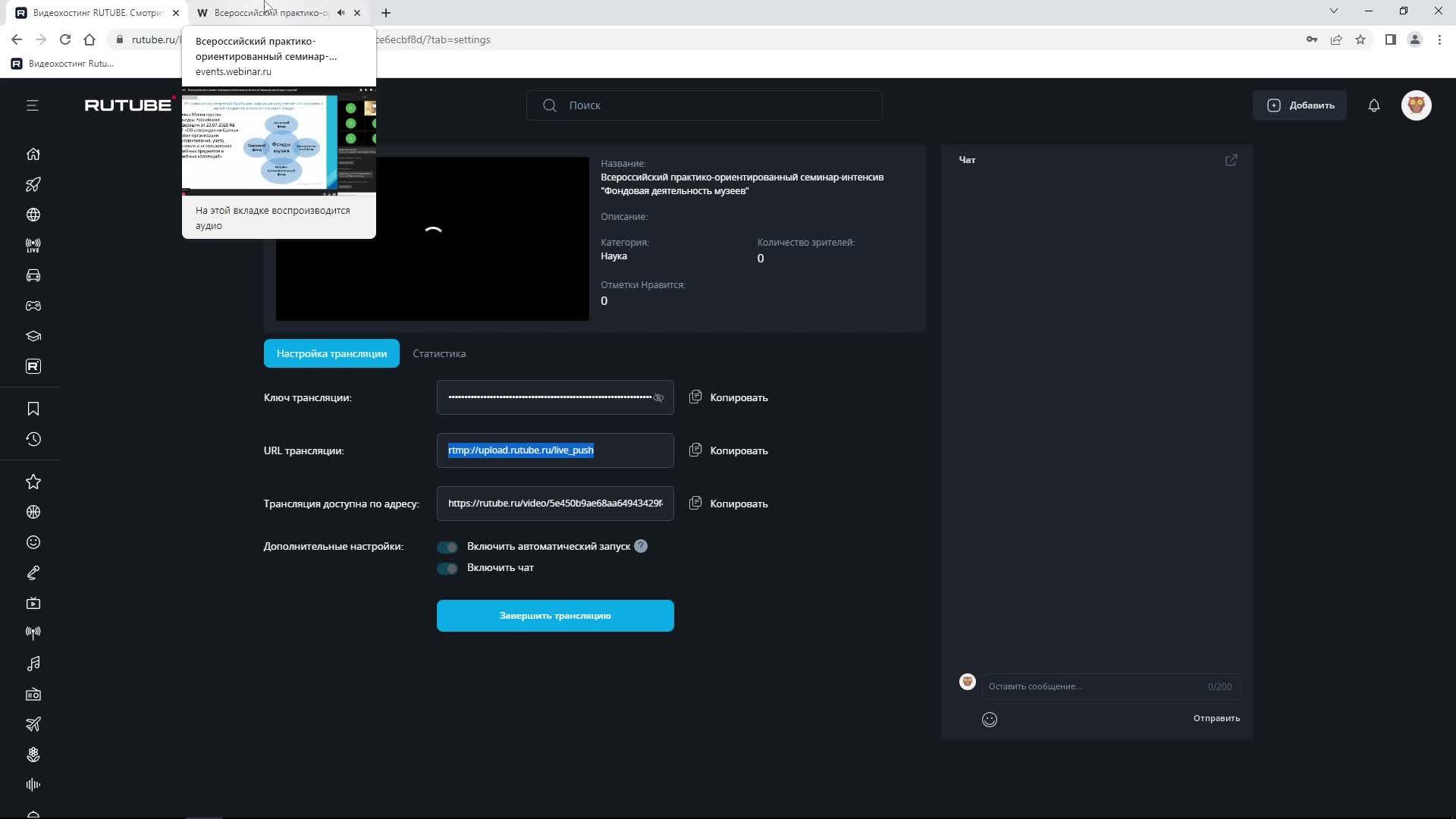Open the emoji picker in chat
This screenshot has width=1456, height=819.
[989, 720]
